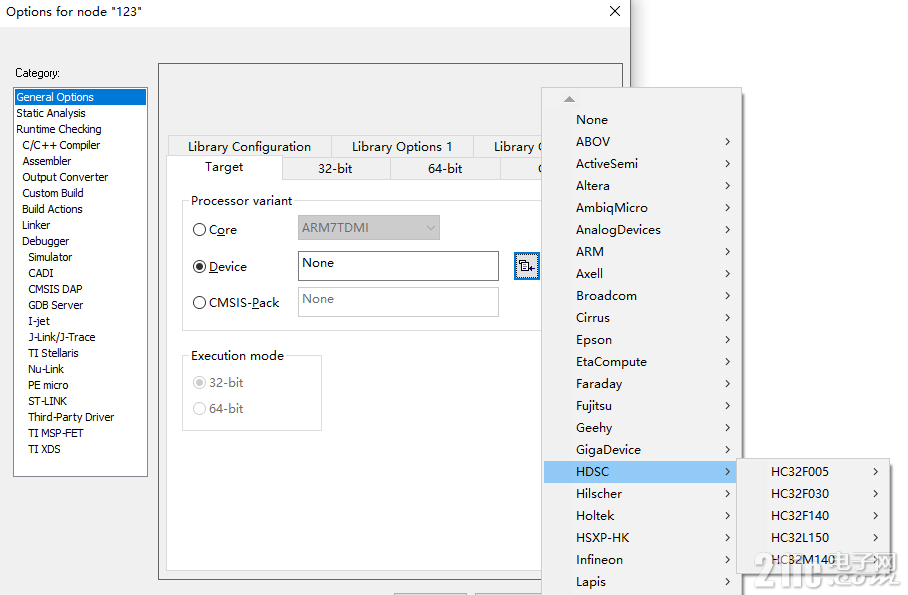Expand the Hilscher vendor submenu
Screen dimensions: 908x595
pyautogui.click(x=641, y=494)
